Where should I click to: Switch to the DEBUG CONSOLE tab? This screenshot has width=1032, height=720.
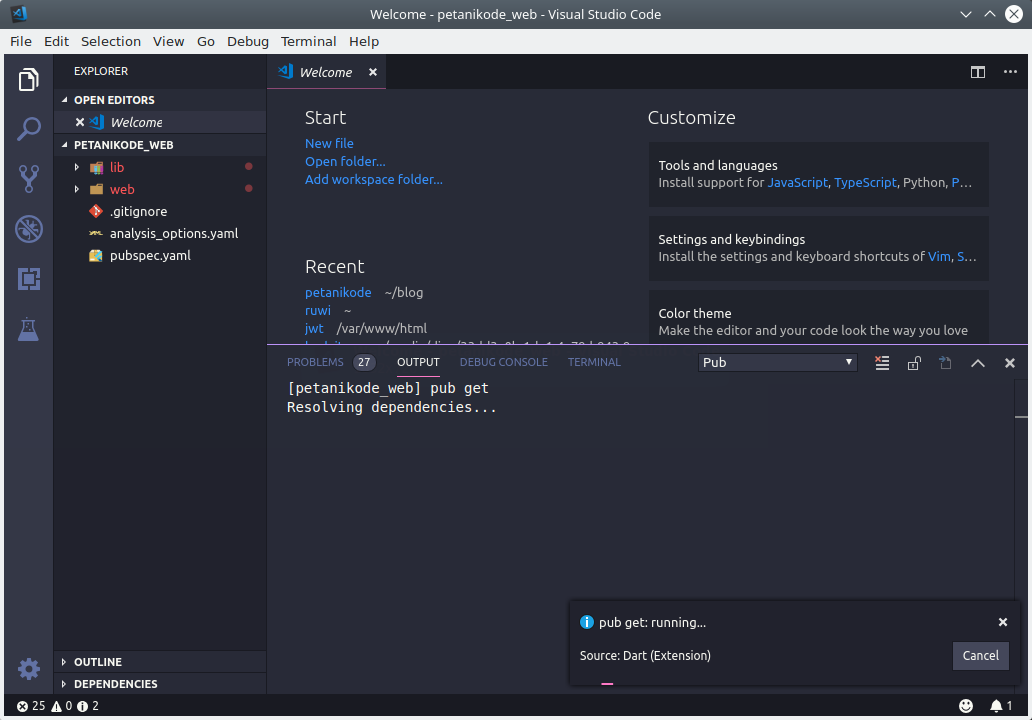(503, 362)
